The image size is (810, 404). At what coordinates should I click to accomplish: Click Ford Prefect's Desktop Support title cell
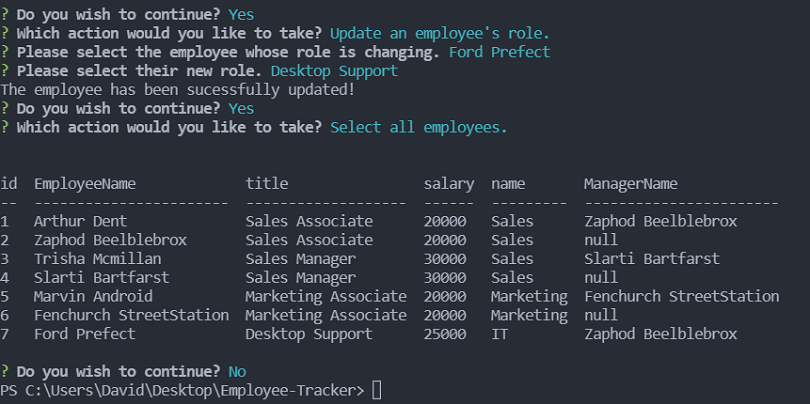click(309, 334)
